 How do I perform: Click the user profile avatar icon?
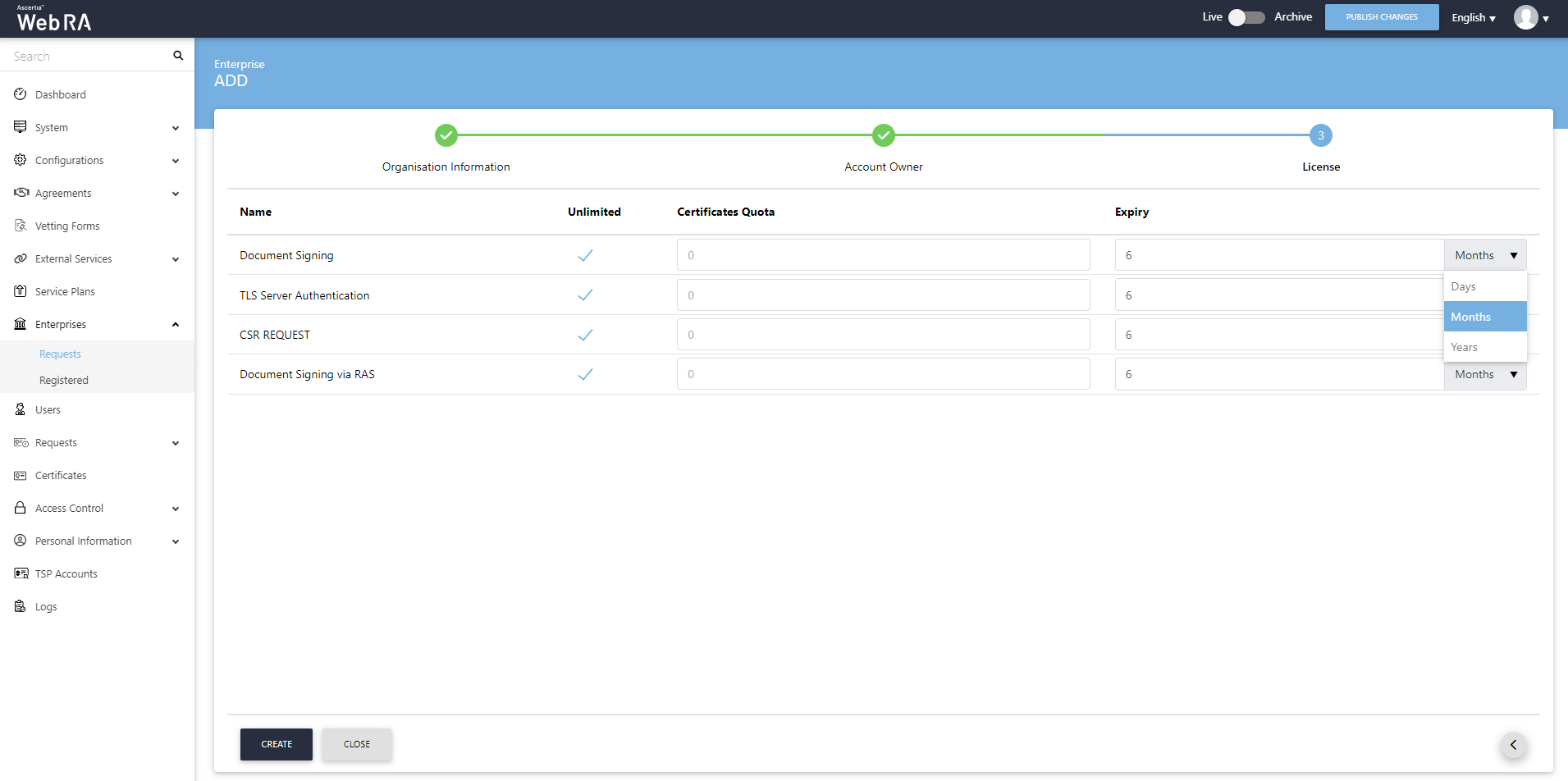pyautogui.click(x=1525, y=17)
